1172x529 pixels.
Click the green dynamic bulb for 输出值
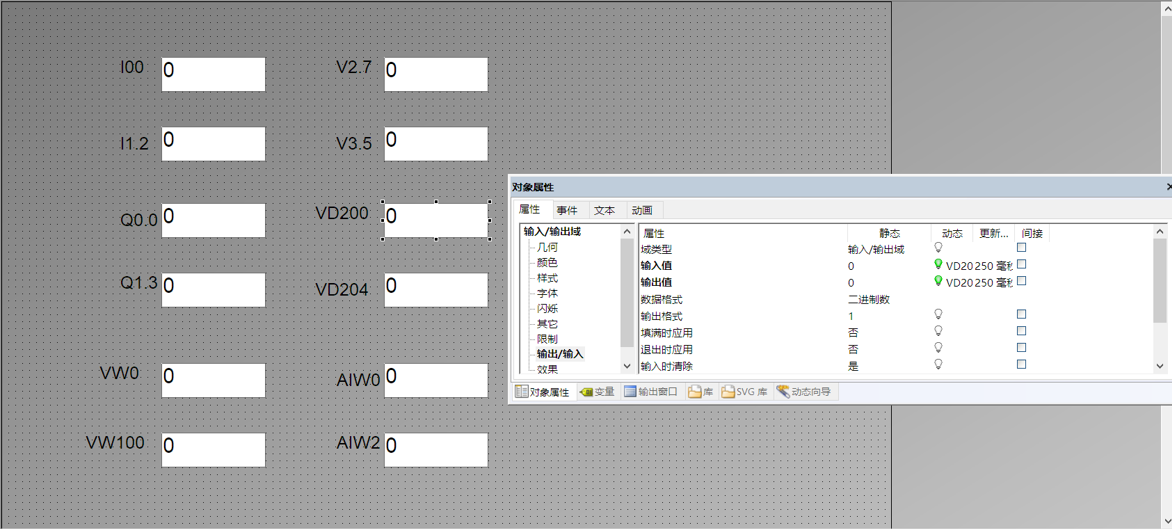point(938,282)
